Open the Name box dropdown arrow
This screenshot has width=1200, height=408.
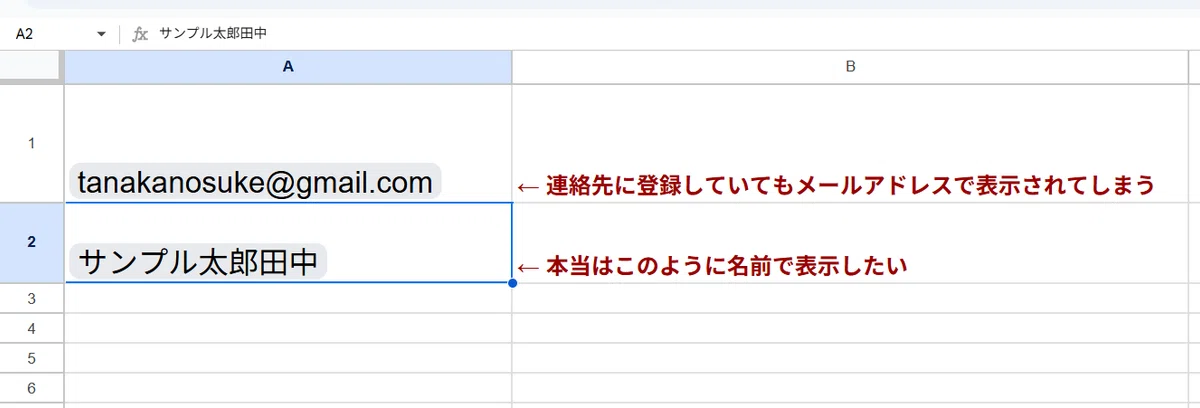coord(101,34)
